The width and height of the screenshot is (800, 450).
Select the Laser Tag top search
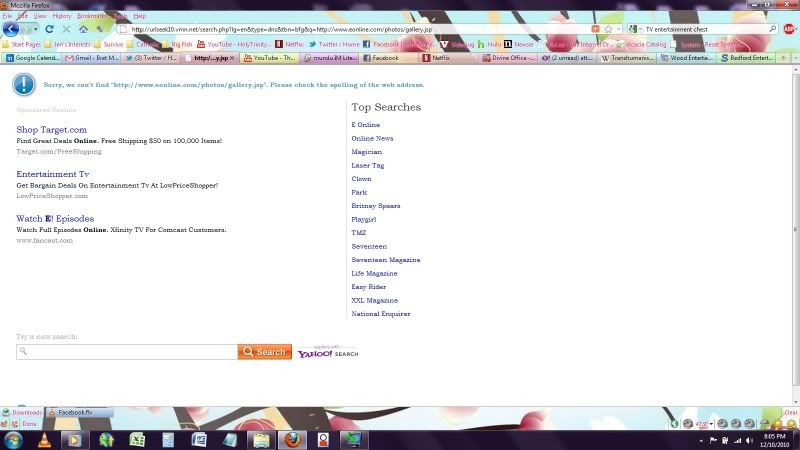[x=367, y=165]
